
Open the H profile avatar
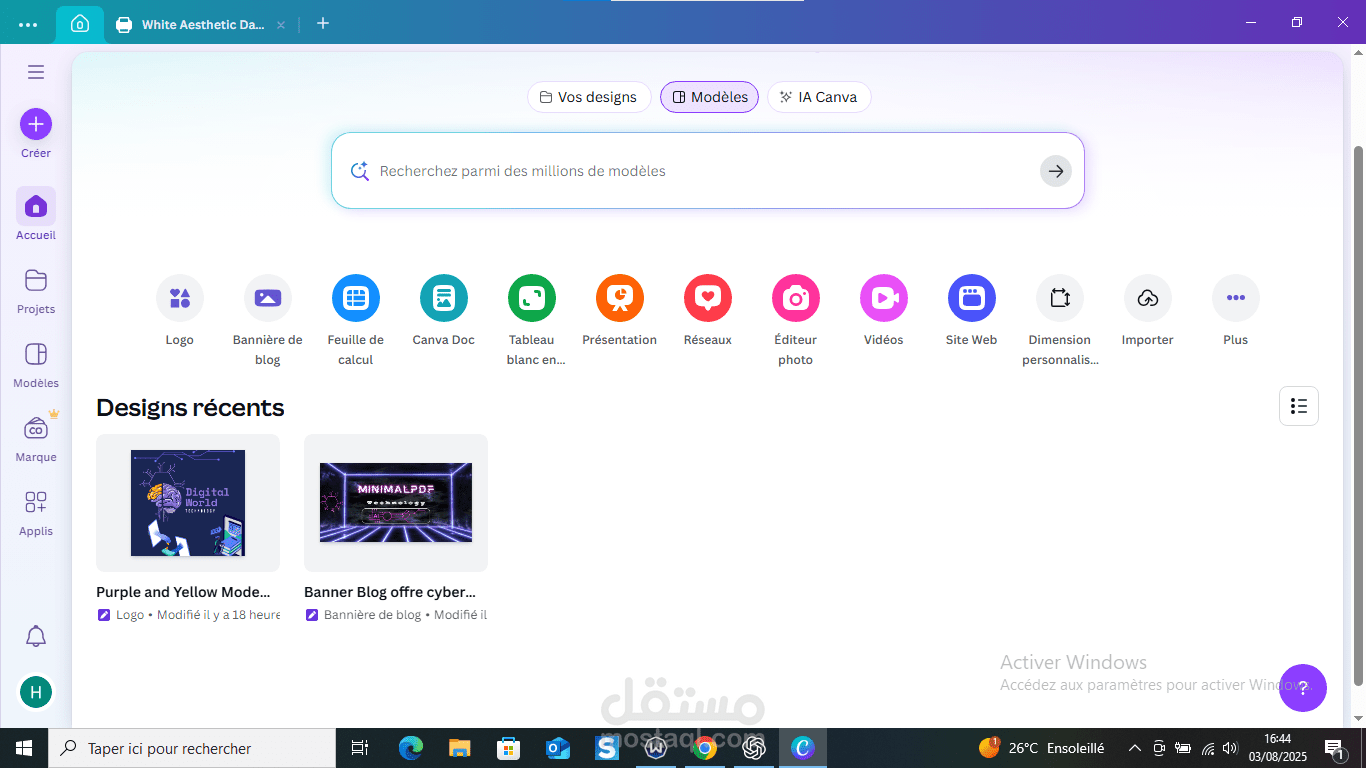point(36,692)
